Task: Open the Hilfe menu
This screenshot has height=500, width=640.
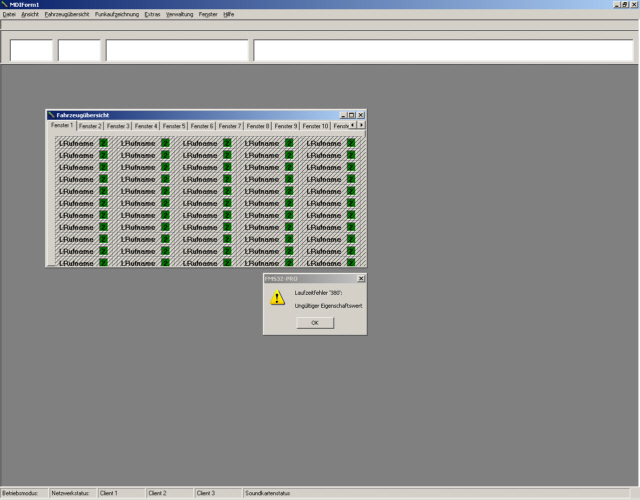Action: [229, 15]
